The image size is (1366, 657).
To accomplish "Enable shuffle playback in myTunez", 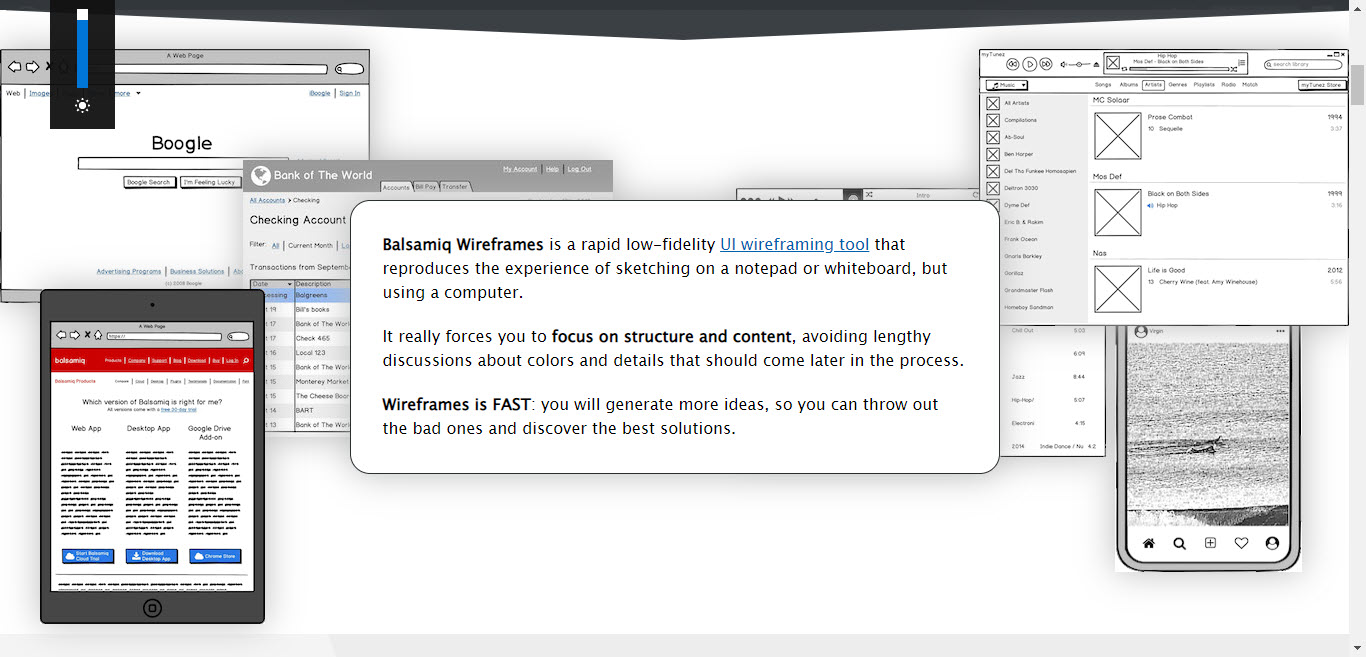I will coord(1233,69).
